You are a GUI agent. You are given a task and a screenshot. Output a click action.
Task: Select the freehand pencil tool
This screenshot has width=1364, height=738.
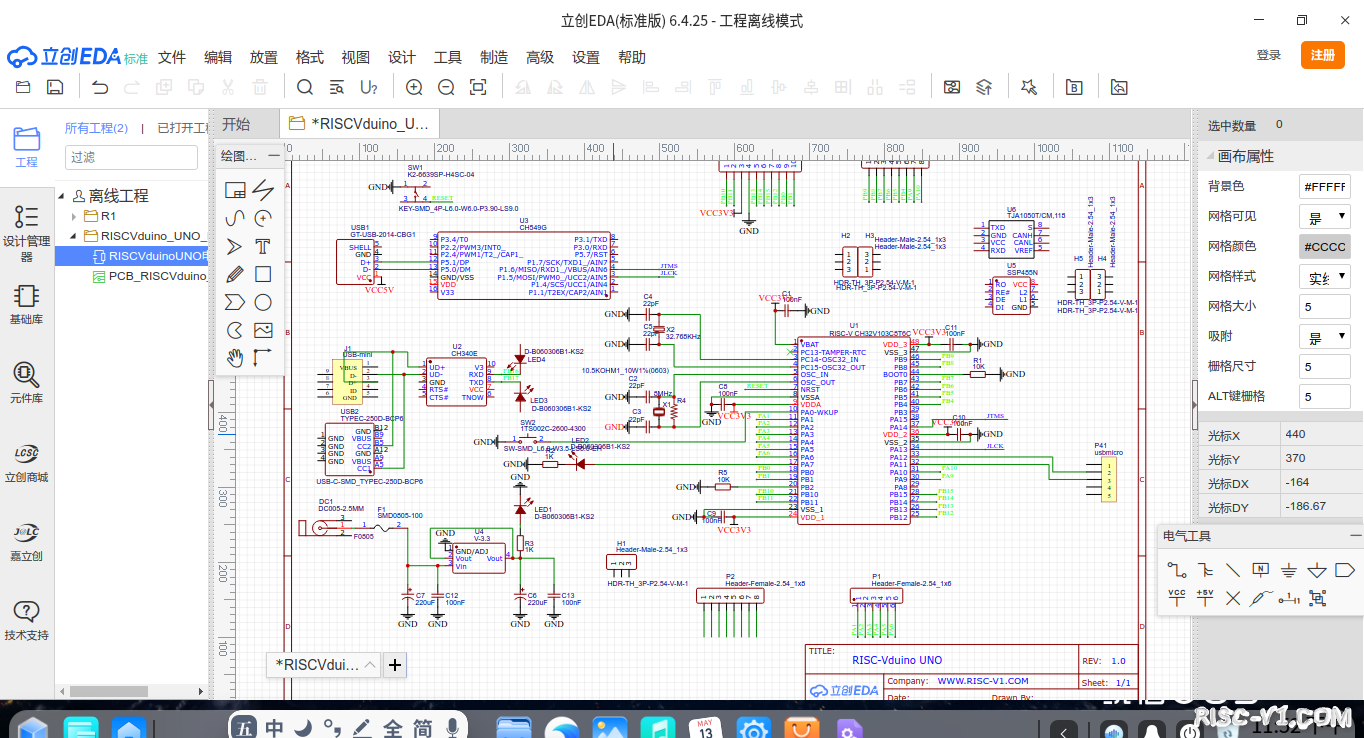(235, 274)
